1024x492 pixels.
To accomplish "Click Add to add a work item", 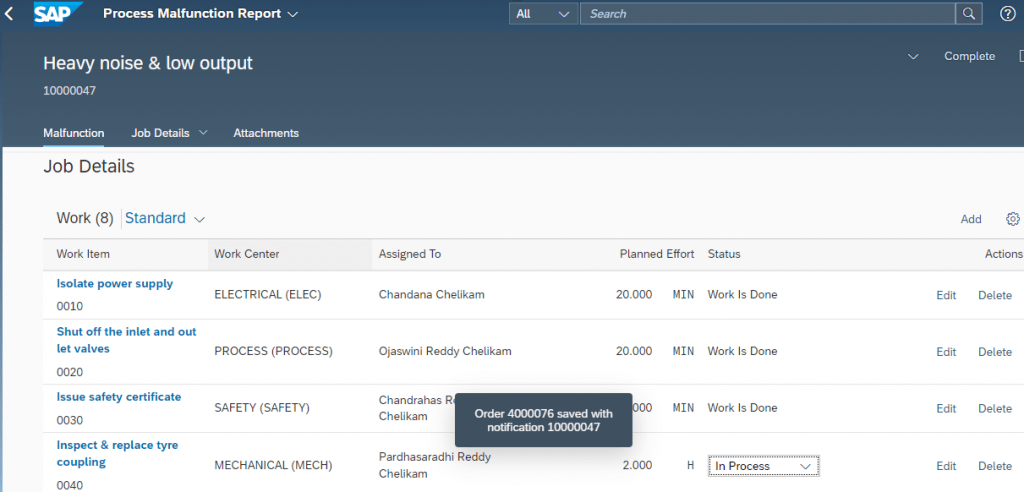I will click(970, 219).
